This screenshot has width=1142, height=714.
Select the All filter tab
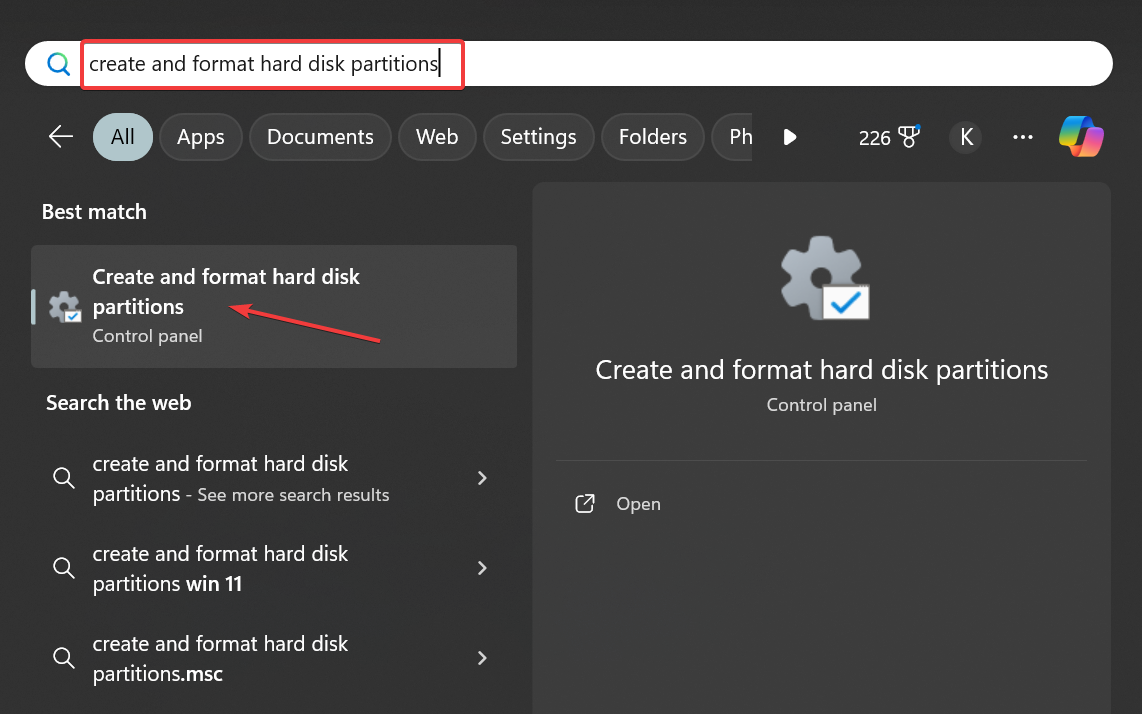pos(123,137)
